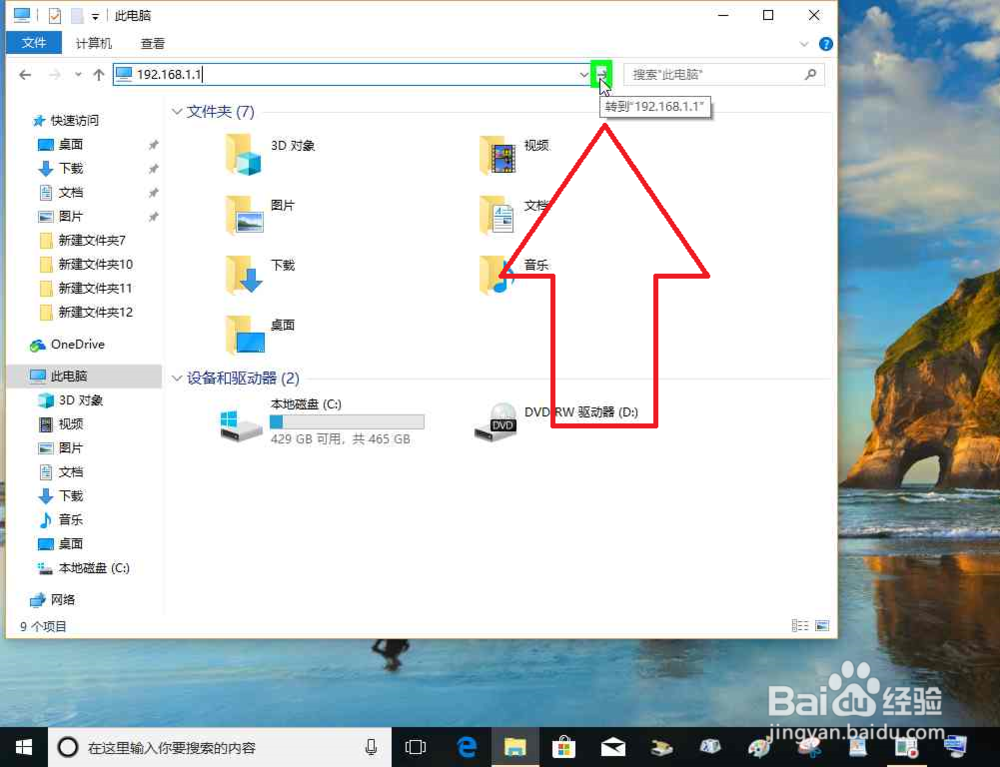Switch to large icons view in status bar

click(x=822, y=625)
